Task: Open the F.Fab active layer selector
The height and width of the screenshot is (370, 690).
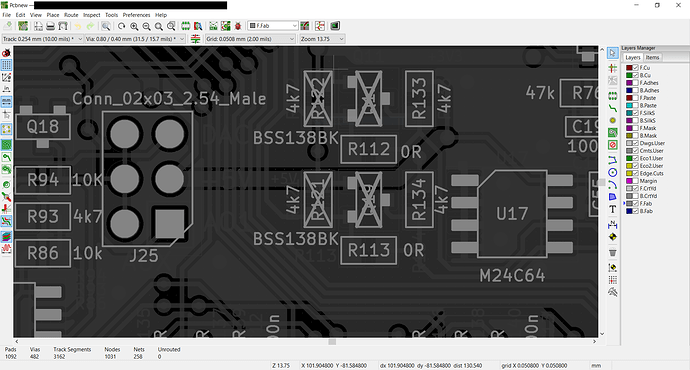Action: (273, 26)
